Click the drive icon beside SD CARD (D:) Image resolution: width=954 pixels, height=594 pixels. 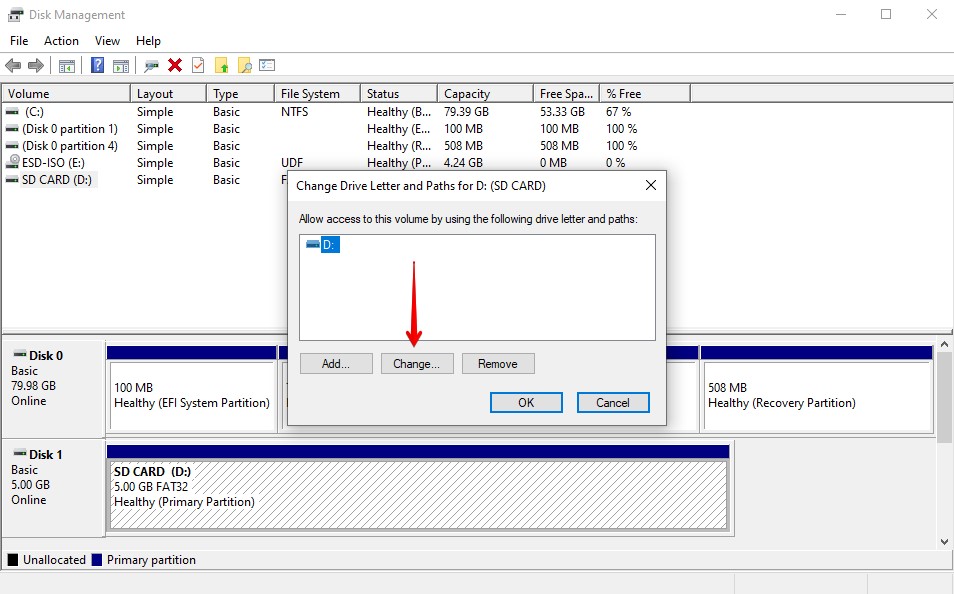[13, 179]
